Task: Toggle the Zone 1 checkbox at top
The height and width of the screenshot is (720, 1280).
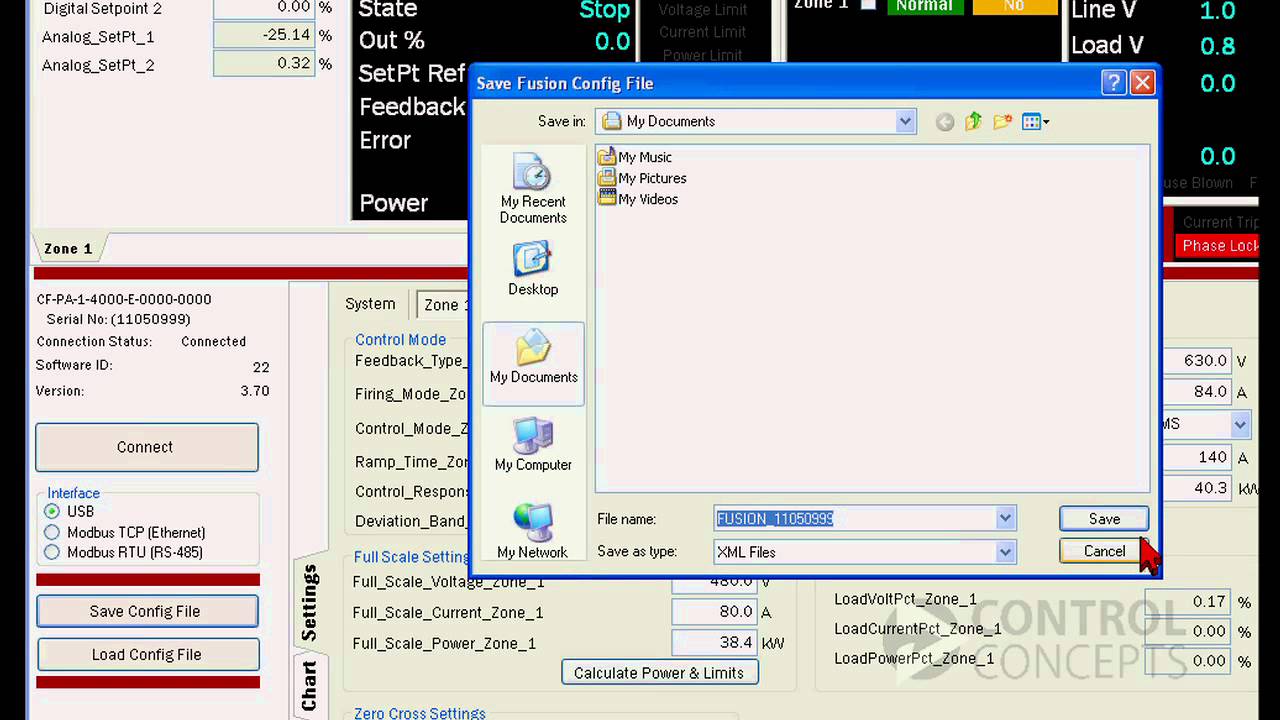Action: tap(868, 5)
